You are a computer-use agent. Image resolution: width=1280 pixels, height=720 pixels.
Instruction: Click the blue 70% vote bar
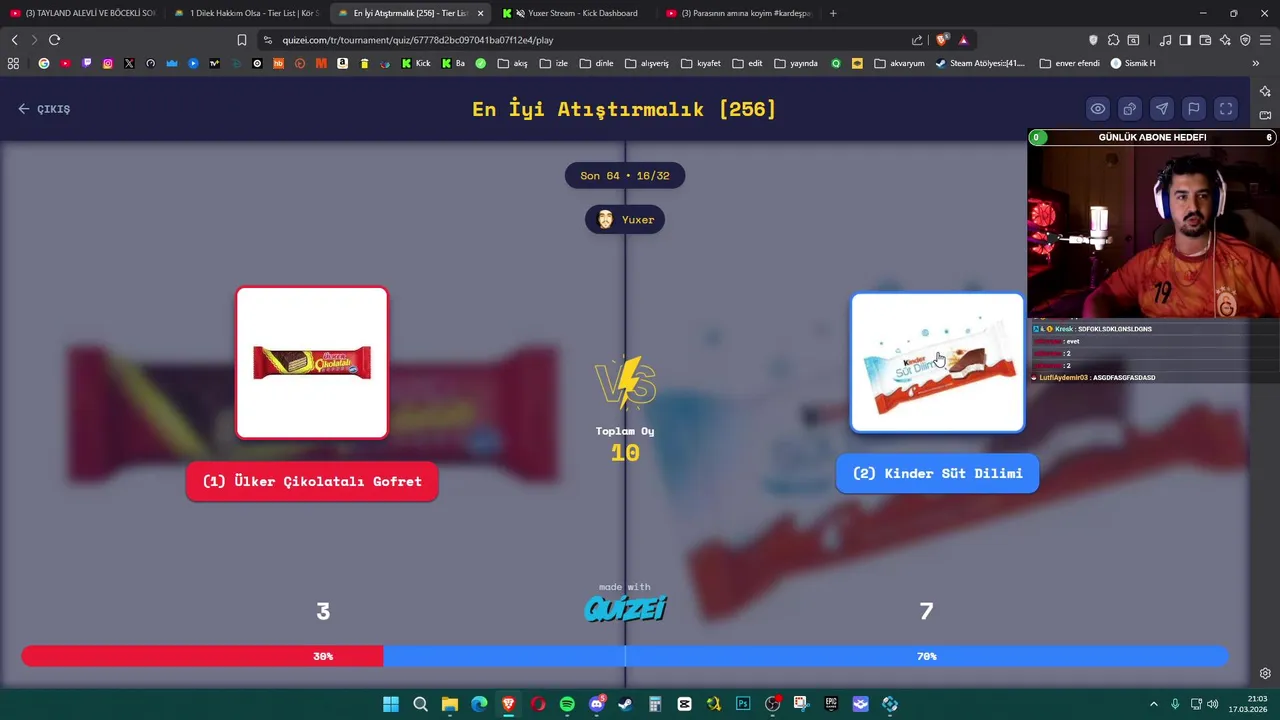805,656
